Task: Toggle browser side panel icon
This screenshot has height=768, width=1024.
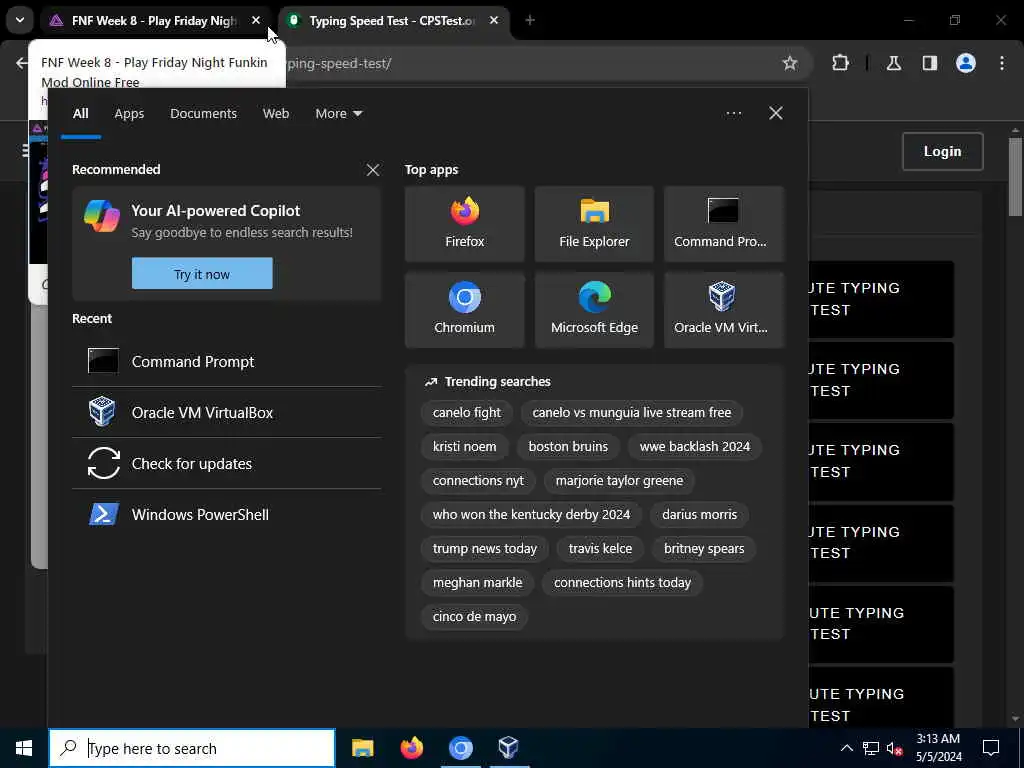Action: pyautogui.click(x=929, y=63)
